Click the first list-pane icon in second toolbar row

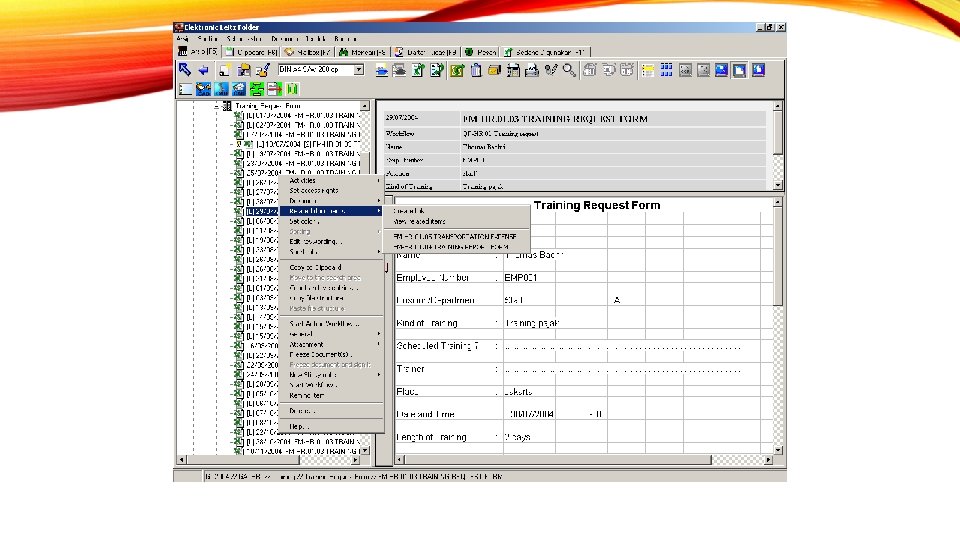(186, 89)
